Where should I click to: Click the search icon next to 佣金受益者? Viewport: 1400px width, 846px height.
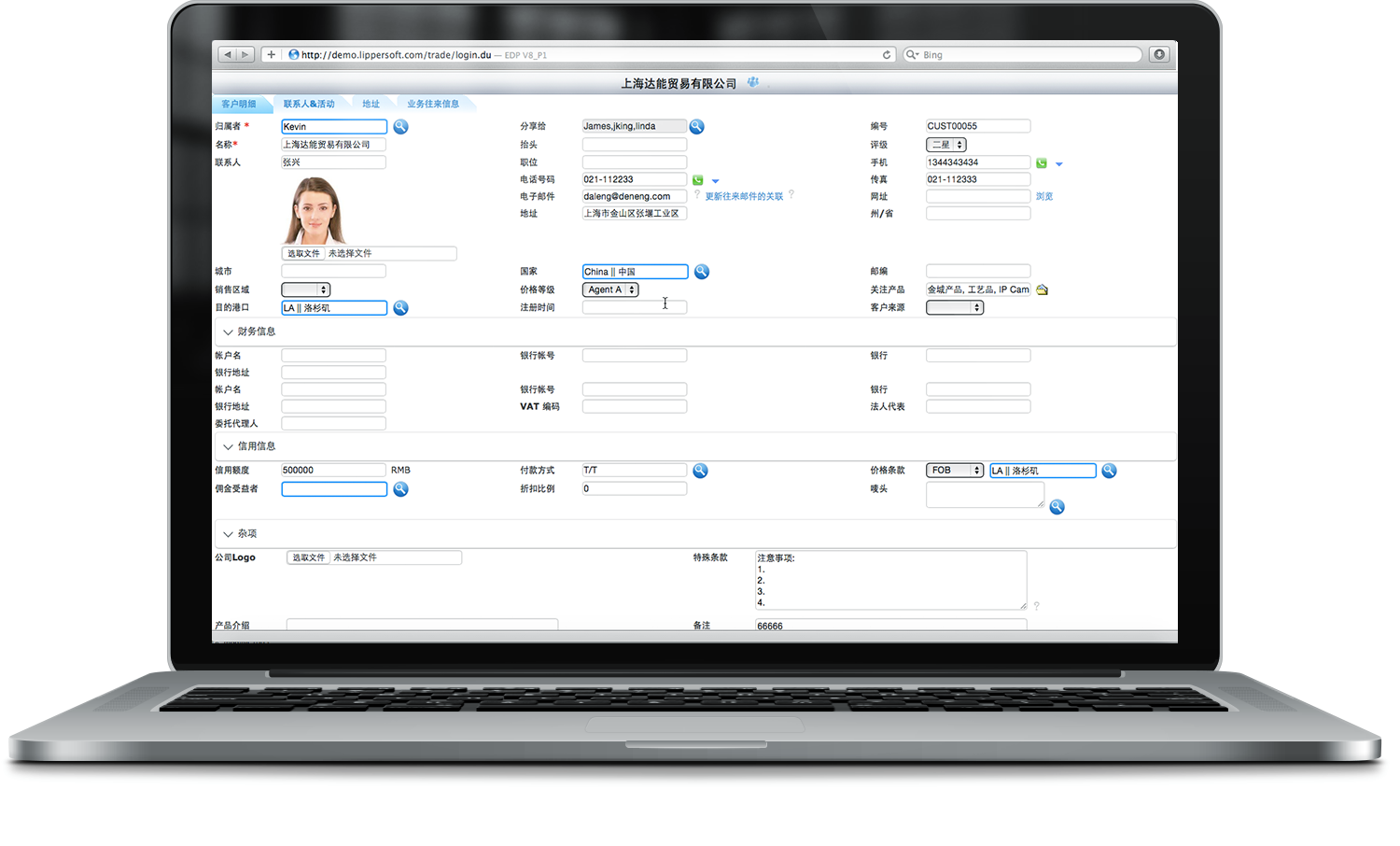coord(400,489)
